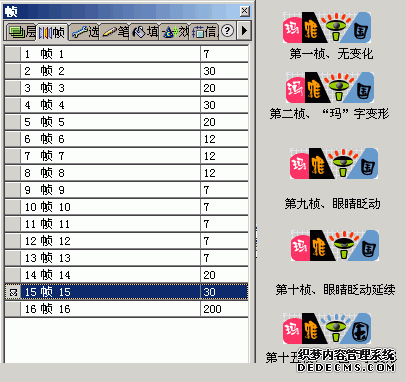Open the 选 tab with wrench icon
This screenshot has height=382, width=406.
(x=84, y=32)
